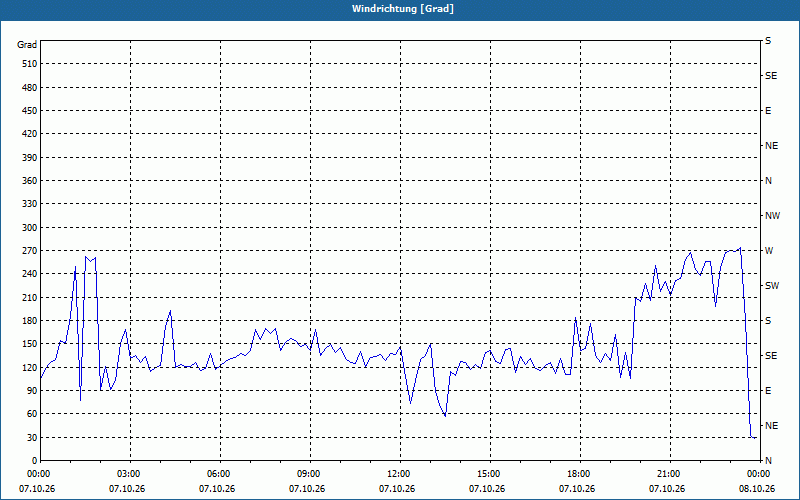
Task: Click the 12:00 time label on x-axis
Action: coord(400,474)
